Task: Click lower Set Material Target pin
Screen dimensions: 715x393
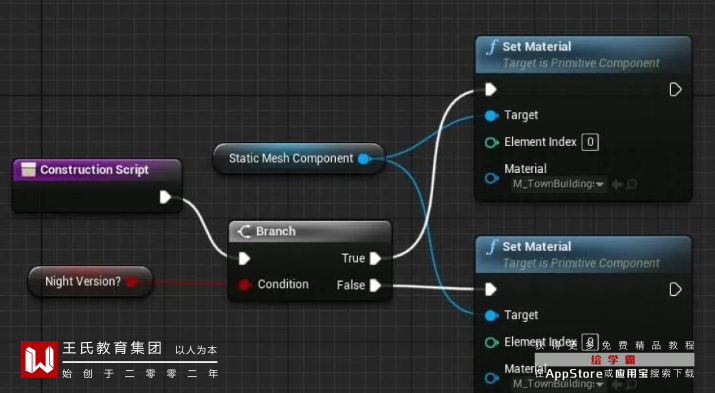Action: tap(491, 315)
